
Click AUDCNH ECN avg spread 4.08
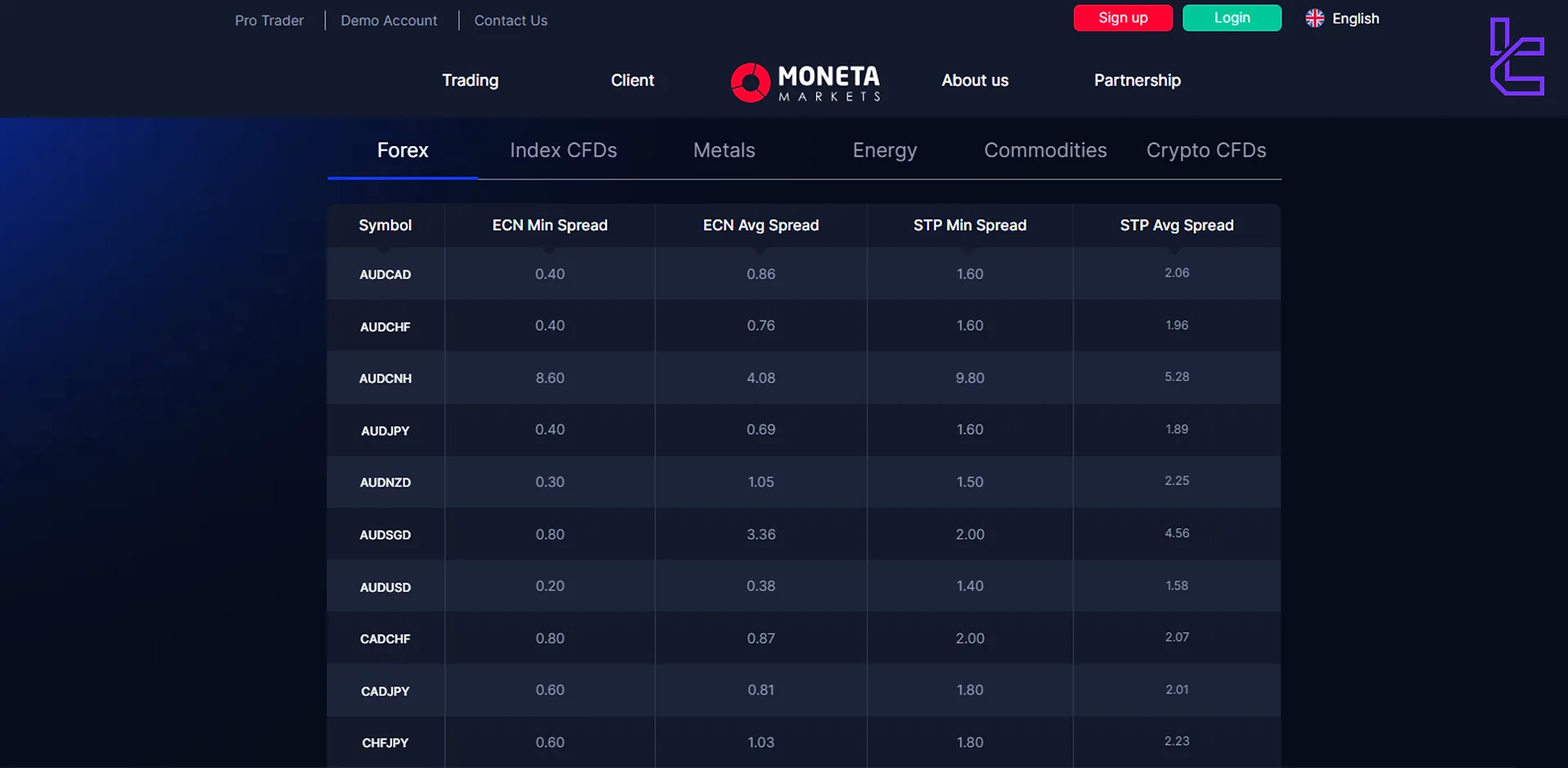(x=761, y=378)
